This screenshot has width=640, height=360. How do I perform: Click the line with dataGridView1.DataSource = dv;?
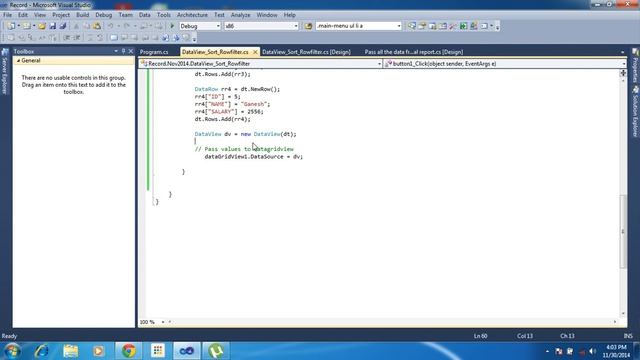[x=253, y=157]
